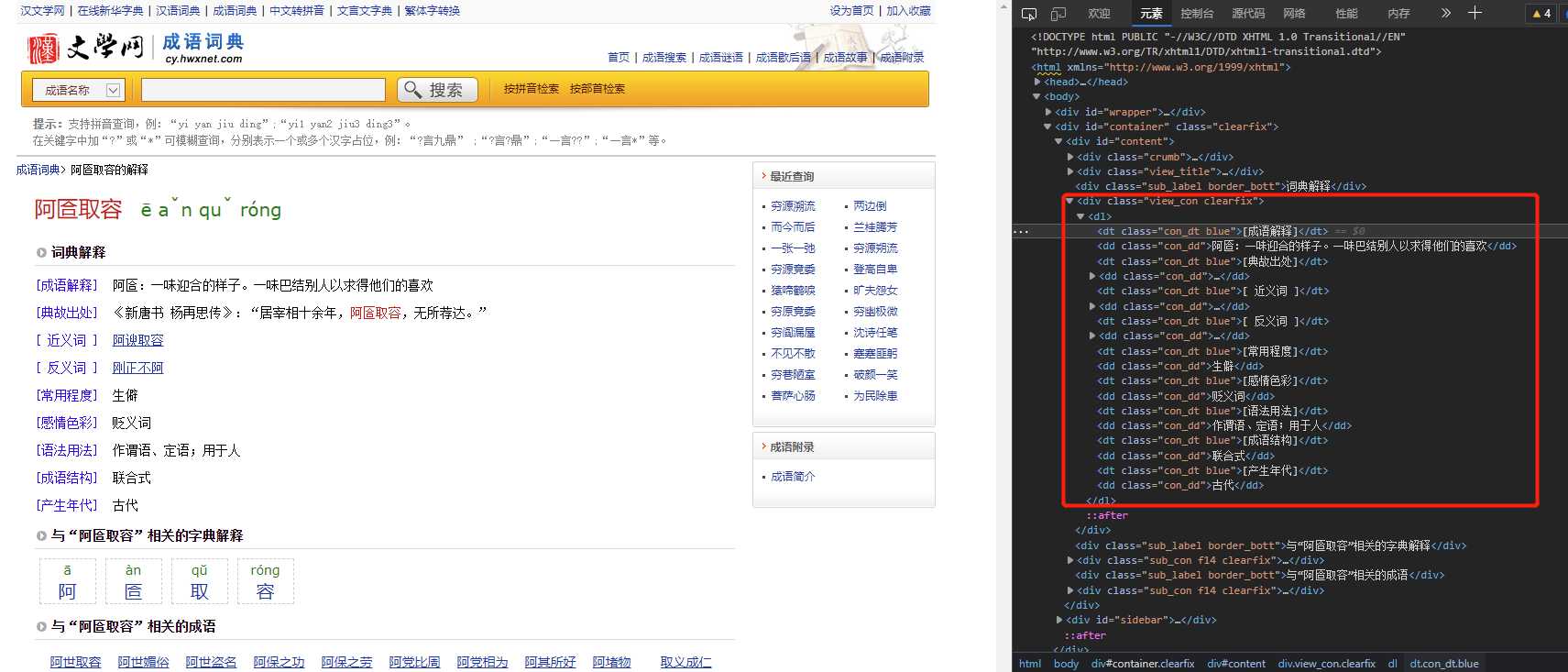Collapse the div id container node
The width and height of the screenshot is (1568, 672).
(x=1048, y=127)
